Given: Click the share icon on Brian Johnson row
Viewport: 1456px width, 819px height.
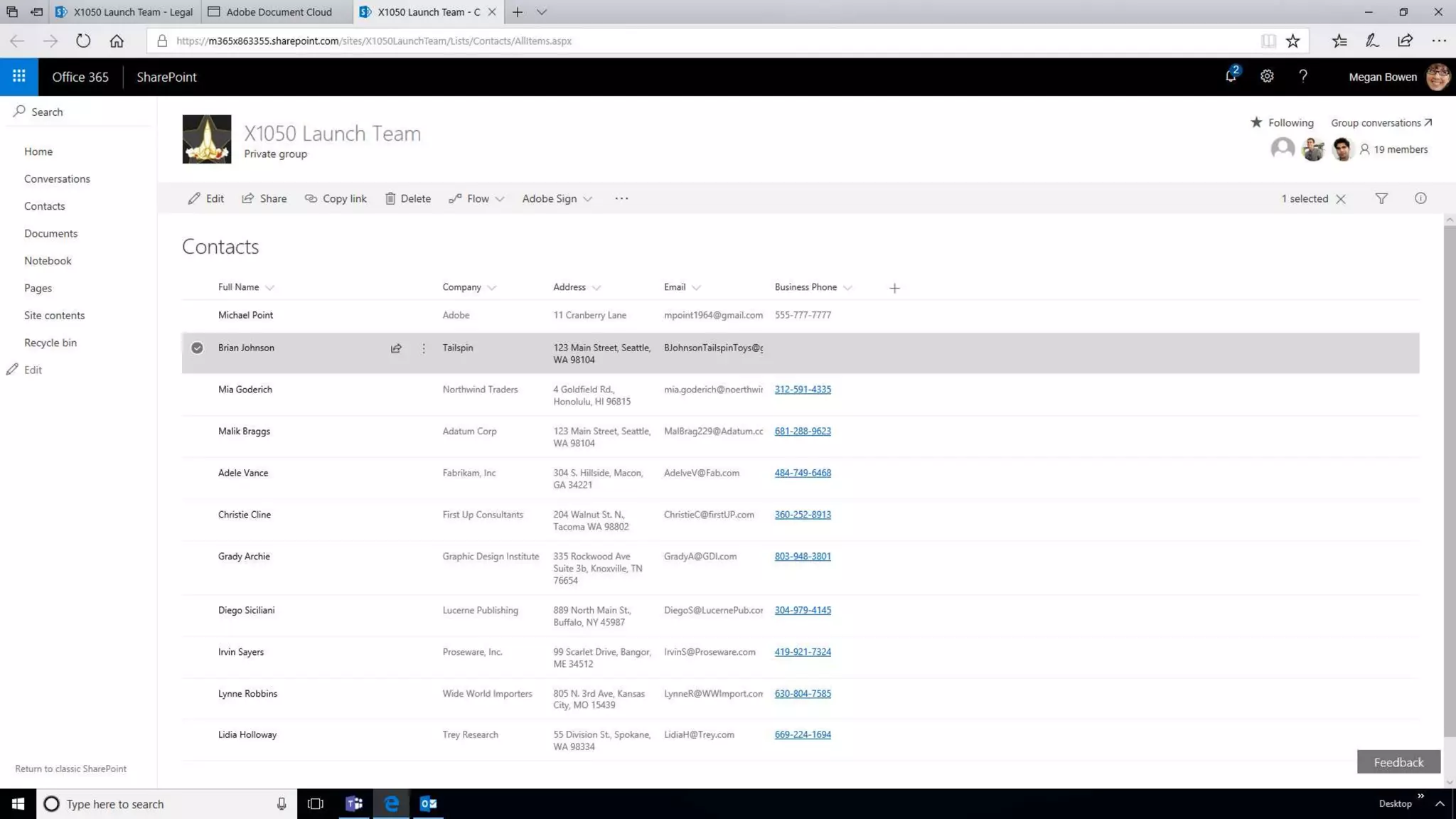Looking at the screenshot, I should [x=396, y=348].
